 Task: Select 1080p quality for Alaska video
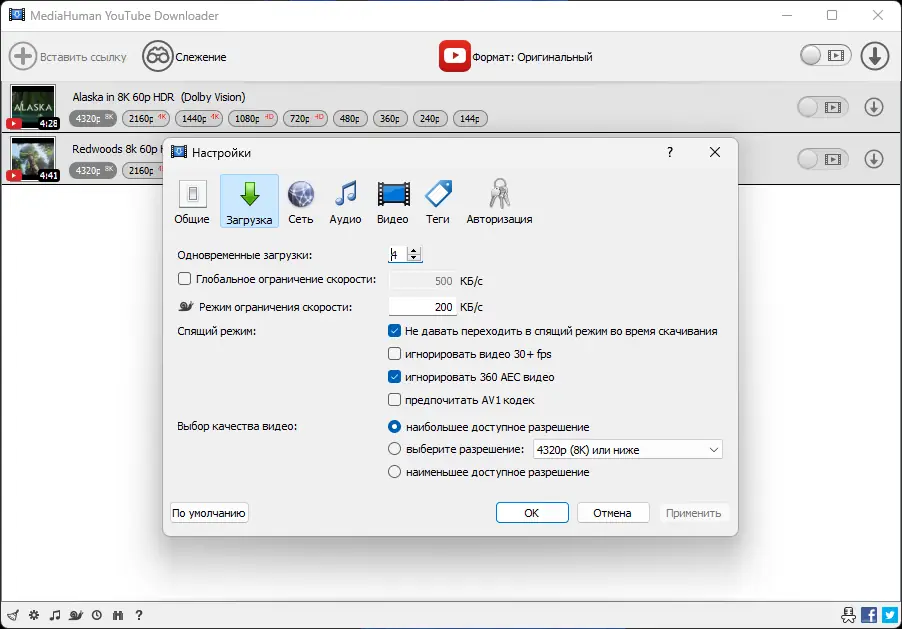point(253,119)
